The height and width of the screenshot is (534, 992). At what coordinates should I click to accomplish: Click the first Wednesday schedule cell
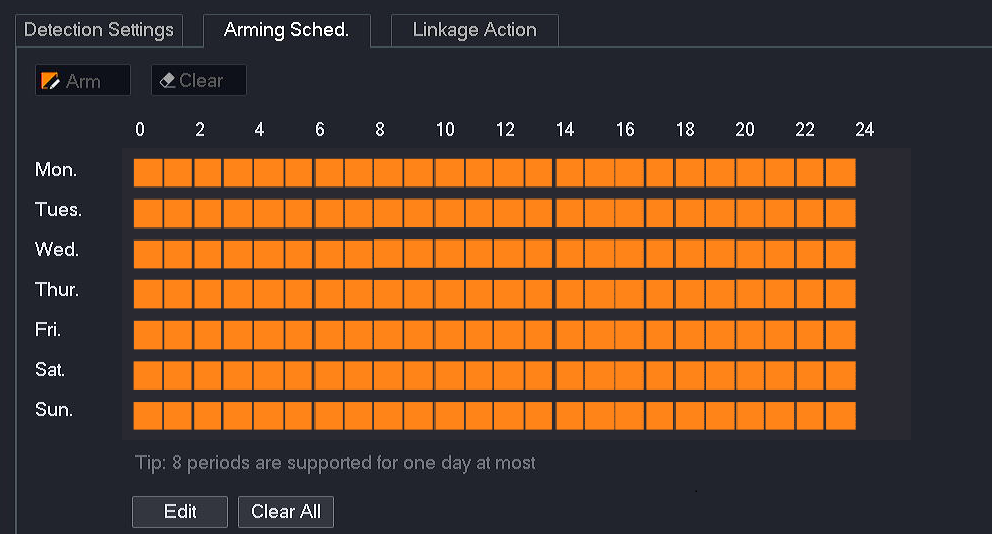148,254
